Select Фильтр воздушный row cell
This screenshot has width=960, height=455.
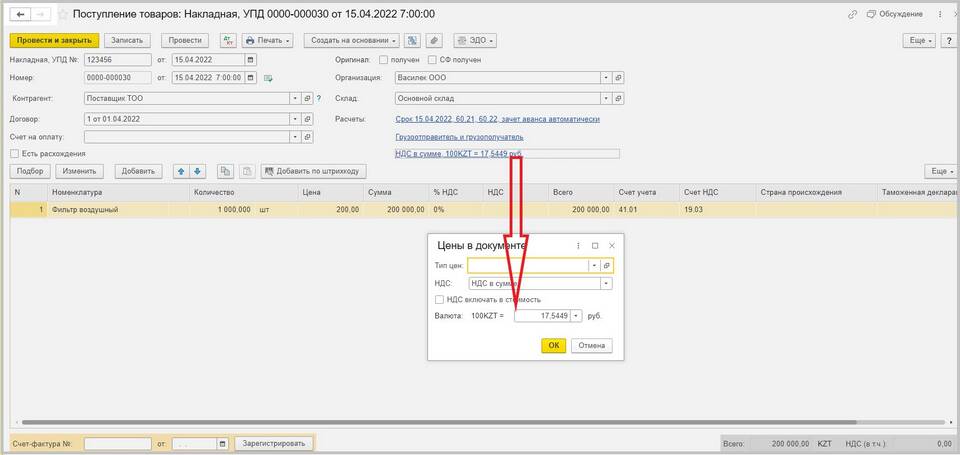(119, 209)
